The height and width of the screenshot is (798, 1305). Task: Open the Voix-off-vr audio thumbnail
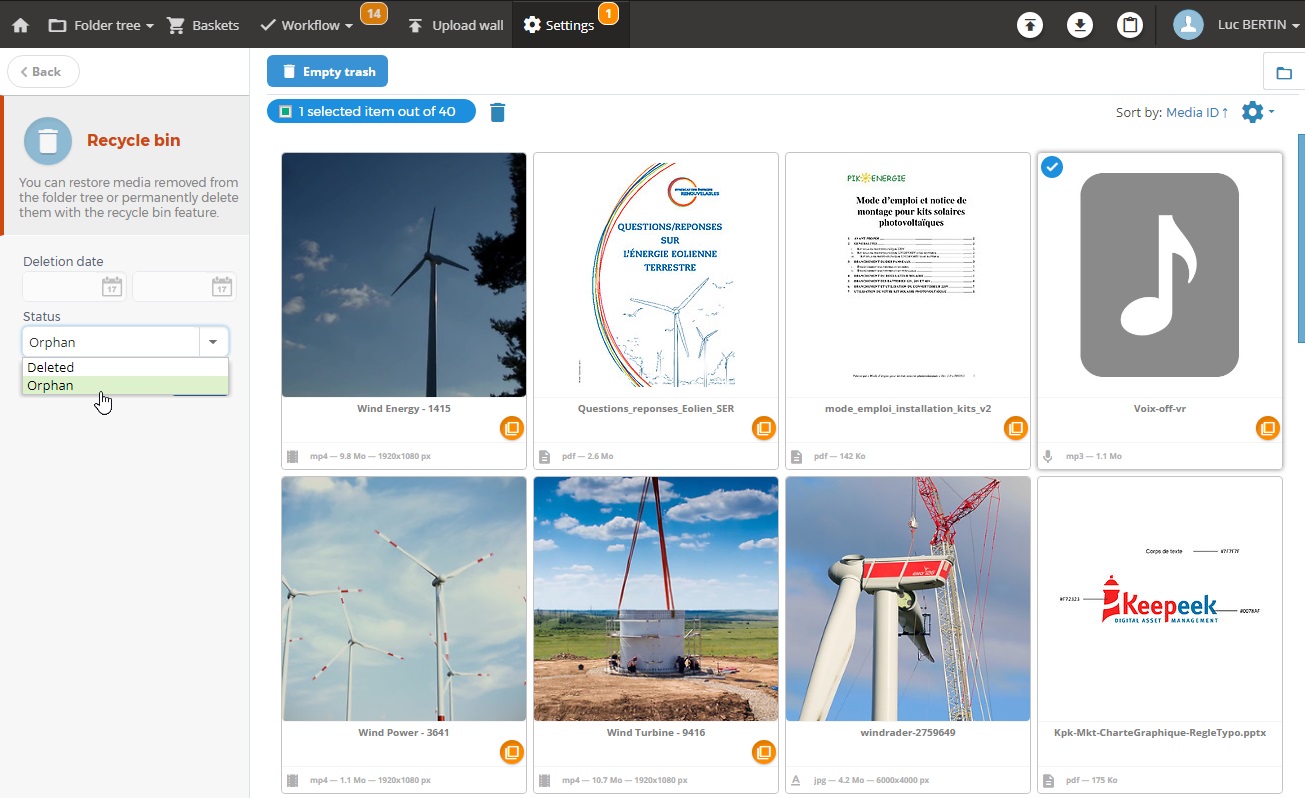tap(1160, 275)
